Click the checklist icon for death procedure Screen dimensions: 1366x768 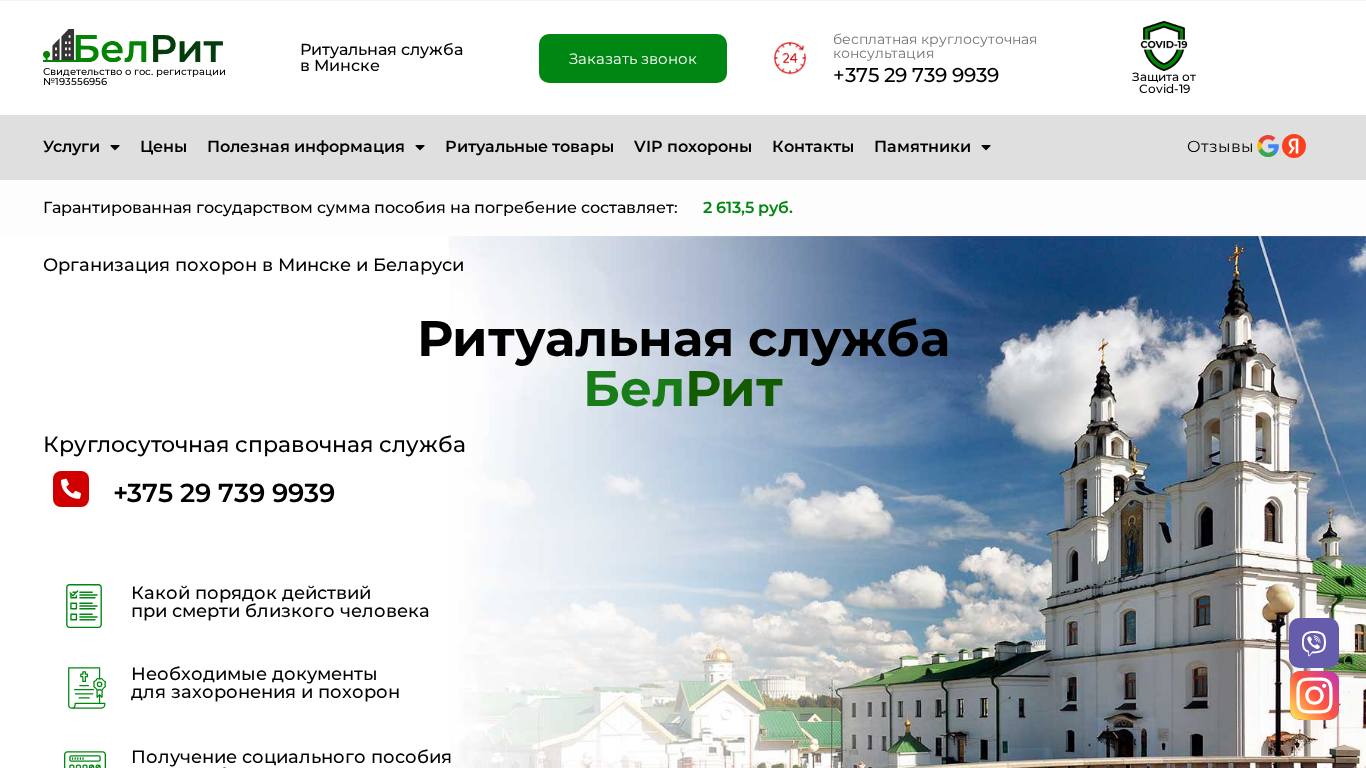click(x=84, y=606)
